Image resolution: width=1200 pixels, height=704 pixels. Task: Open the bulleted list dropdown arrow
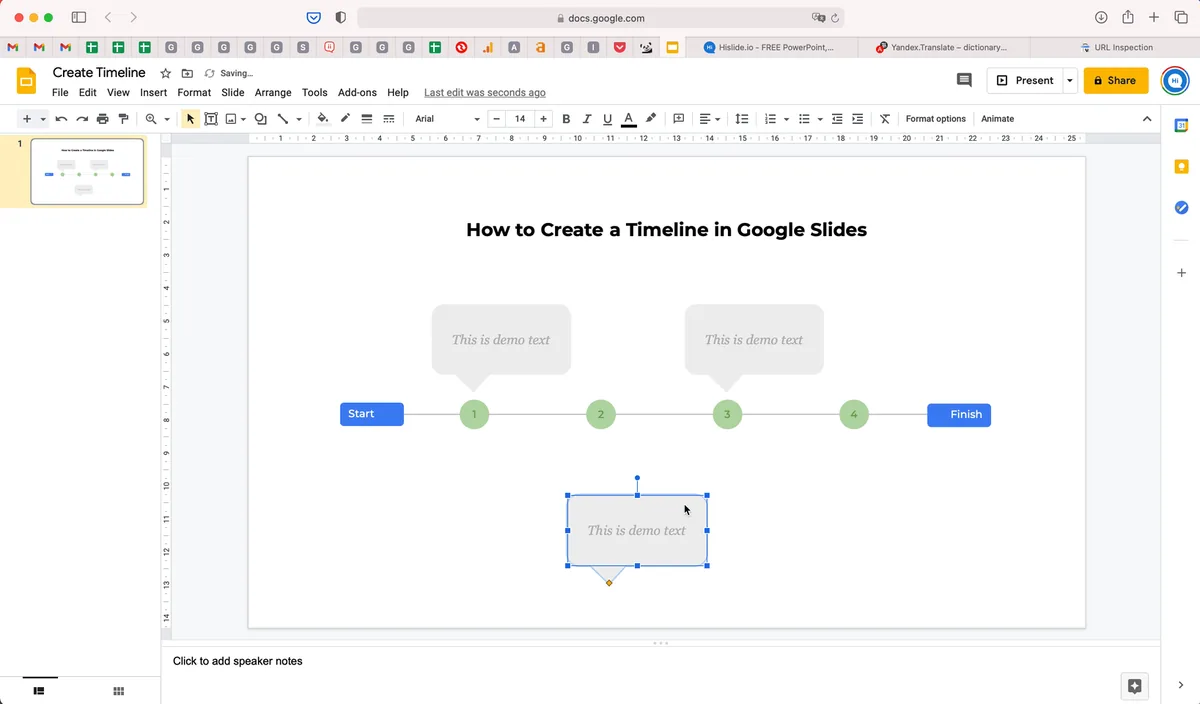point(820,119)
